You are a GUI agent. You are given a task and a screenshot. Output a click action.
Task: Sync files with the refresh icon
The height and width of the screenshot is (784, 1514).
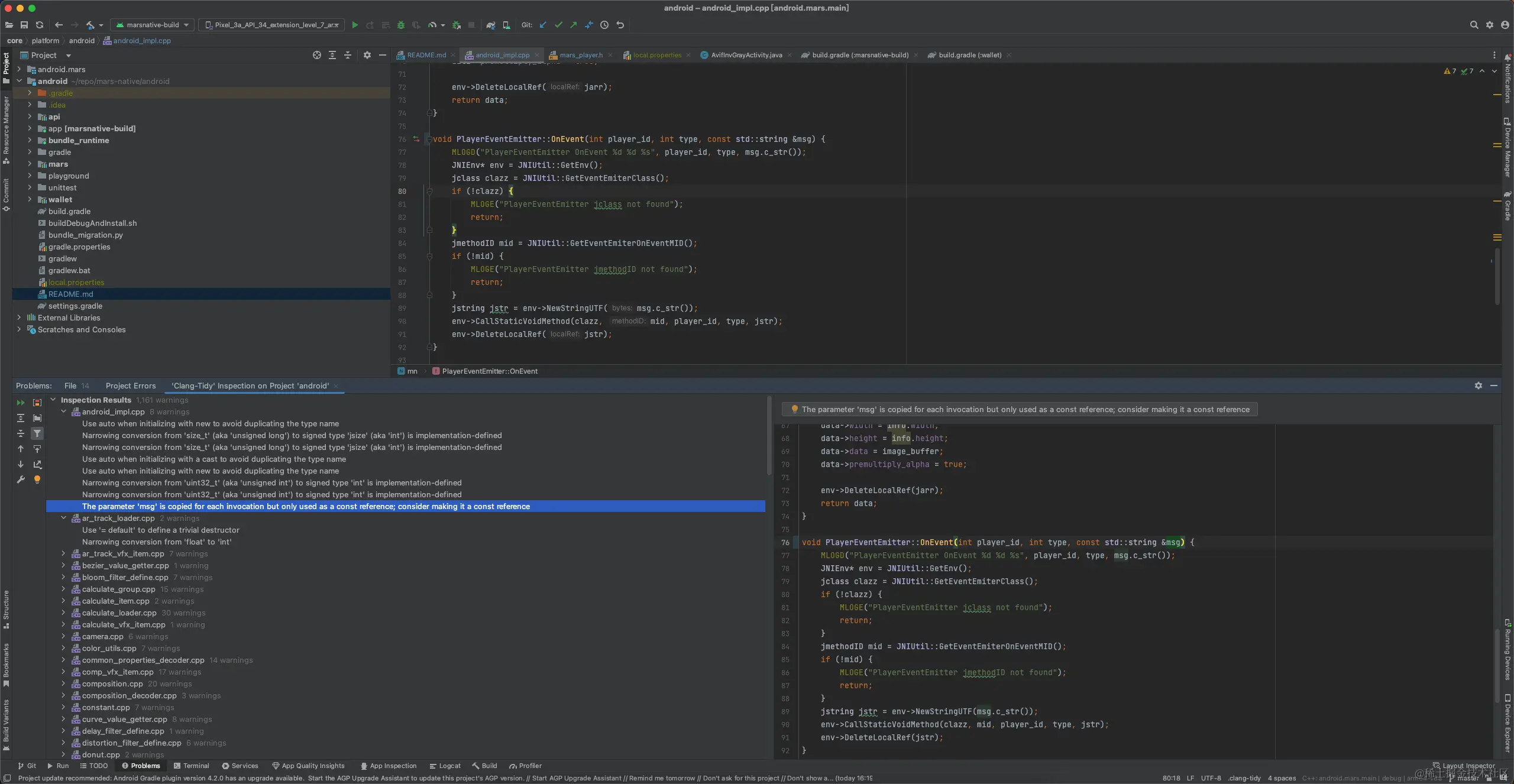40,25
